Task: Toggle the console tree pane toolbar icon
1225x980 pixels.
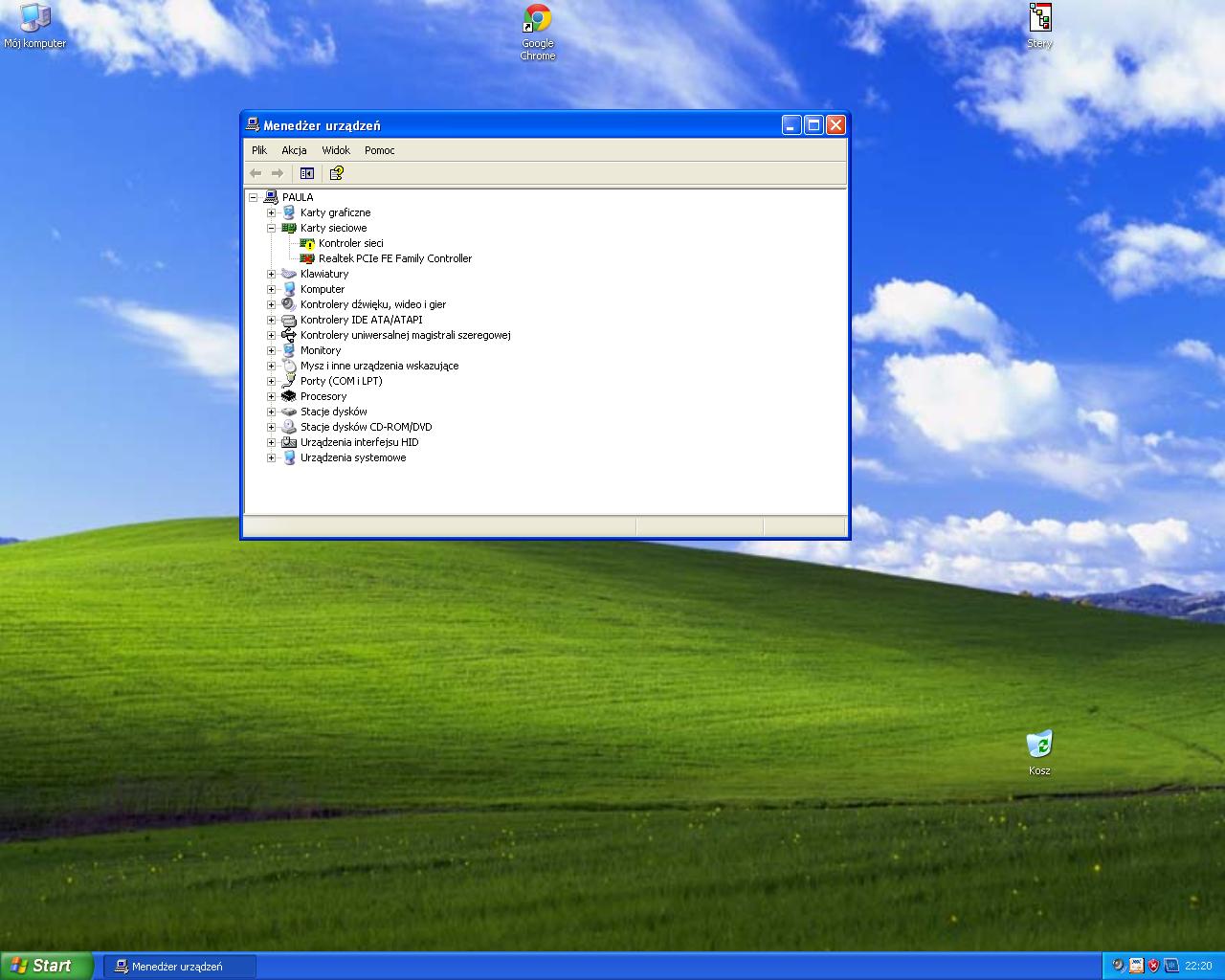Action: pos(307,173)
